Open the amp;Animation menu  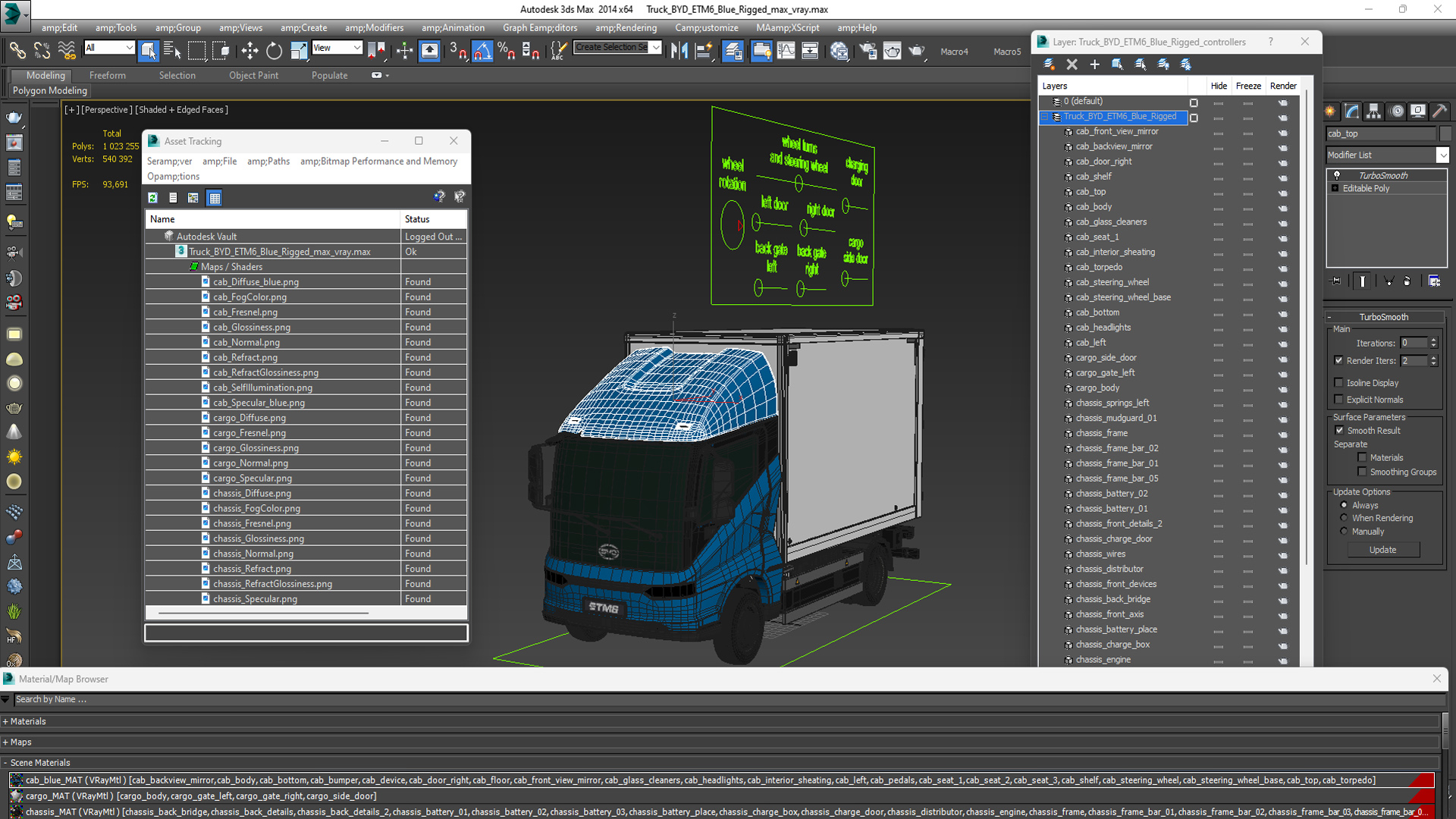pyautogui.click(x=453, y=28)
